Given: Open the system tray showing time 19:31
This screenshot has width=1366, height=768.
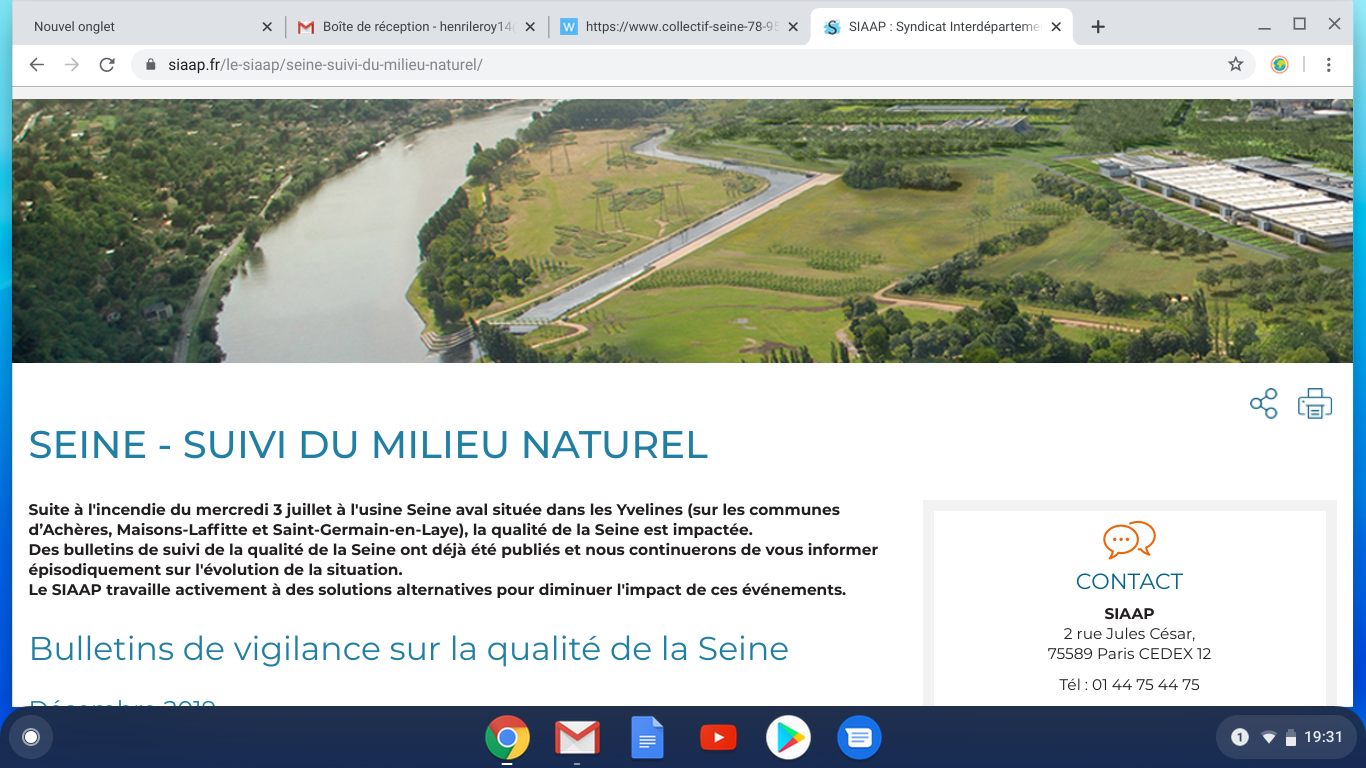Looking at the screenshot, I should pyautogui.click(x=1286, y=738).
